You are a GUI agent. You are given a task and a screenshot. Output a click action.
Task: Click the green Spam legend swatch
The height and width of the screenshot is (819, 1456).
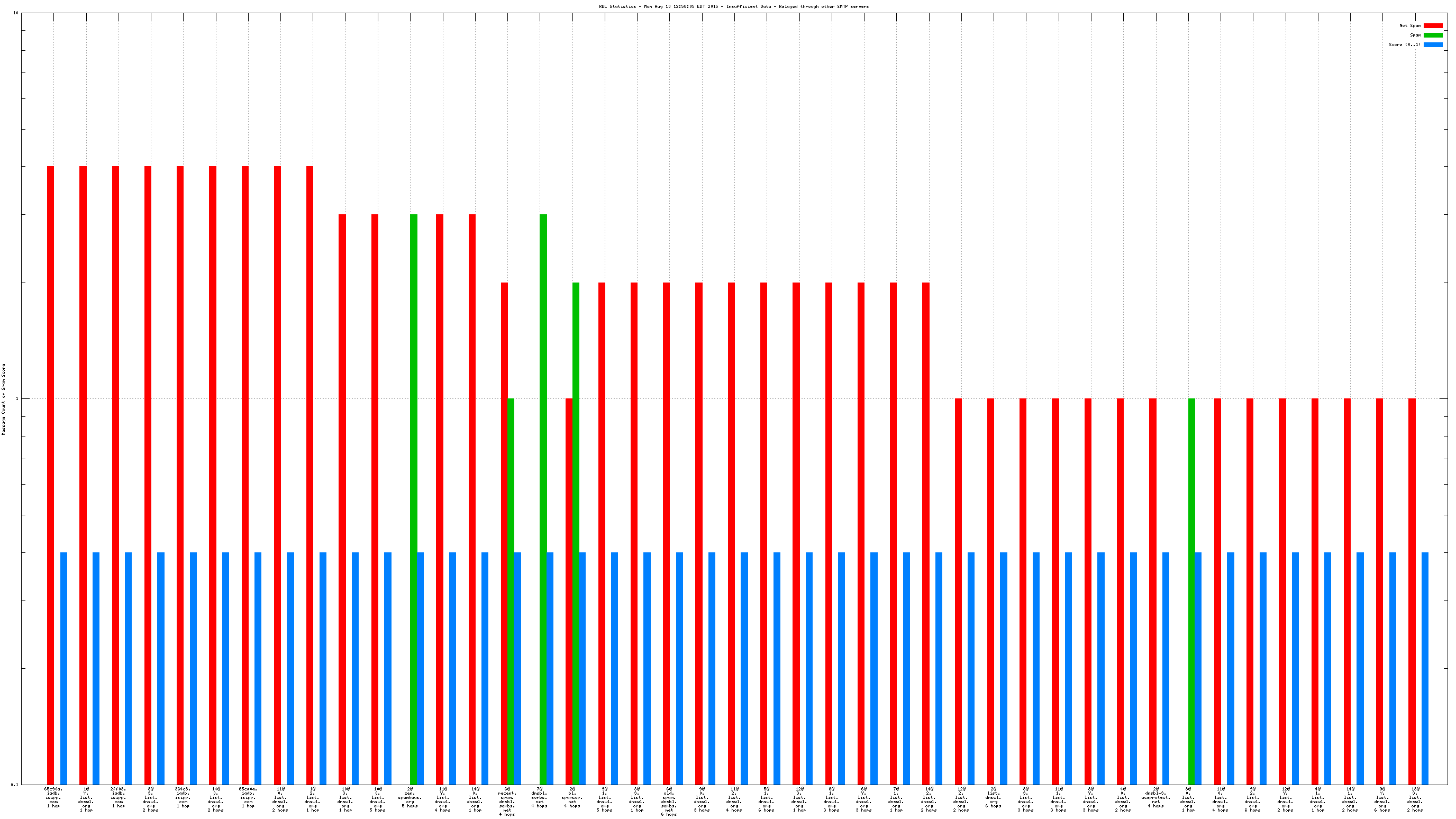[1433, 35]
